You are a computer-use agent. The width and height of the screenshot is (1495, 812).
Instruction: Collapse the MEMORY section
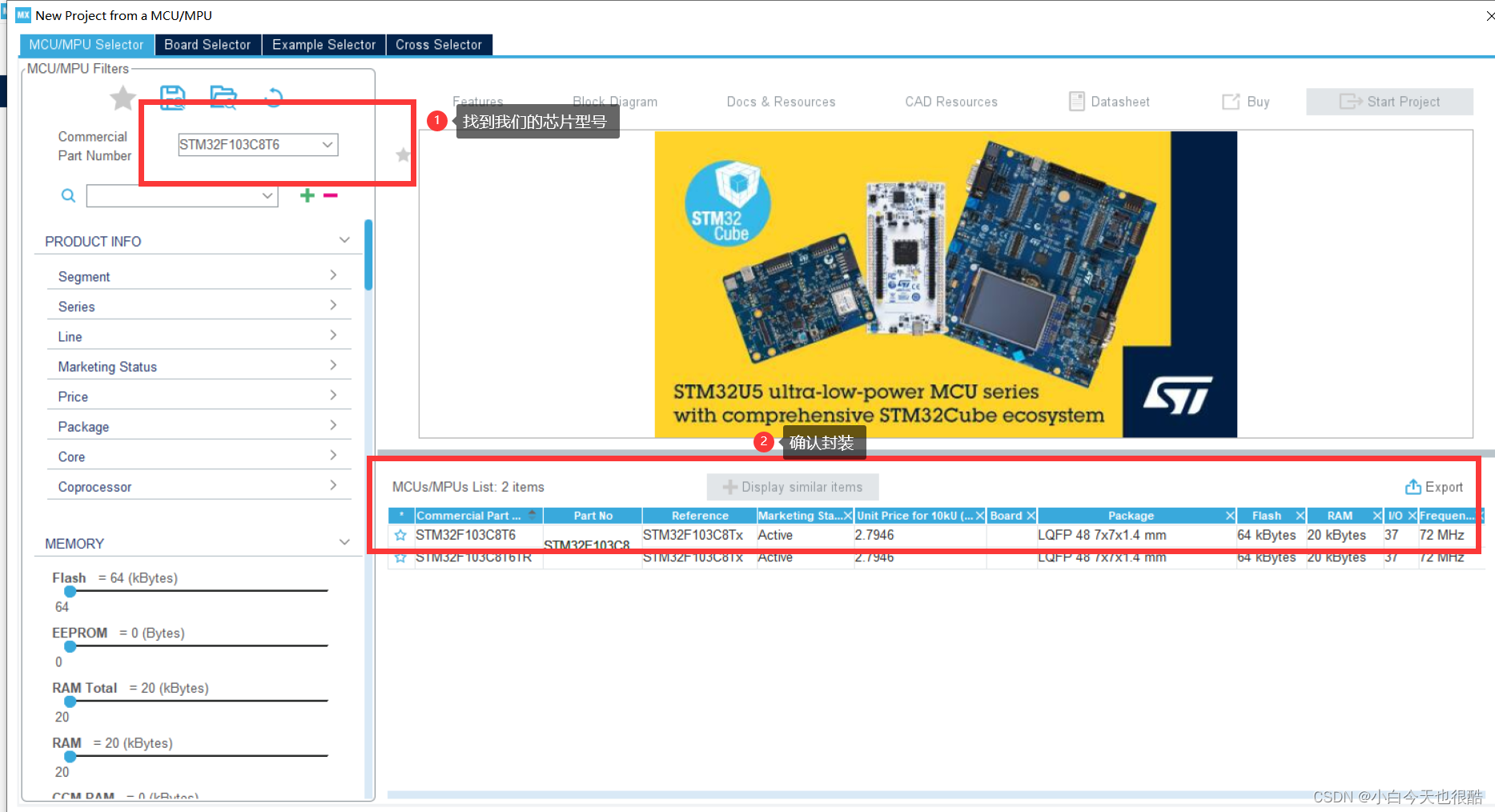[x=344, y=542]
